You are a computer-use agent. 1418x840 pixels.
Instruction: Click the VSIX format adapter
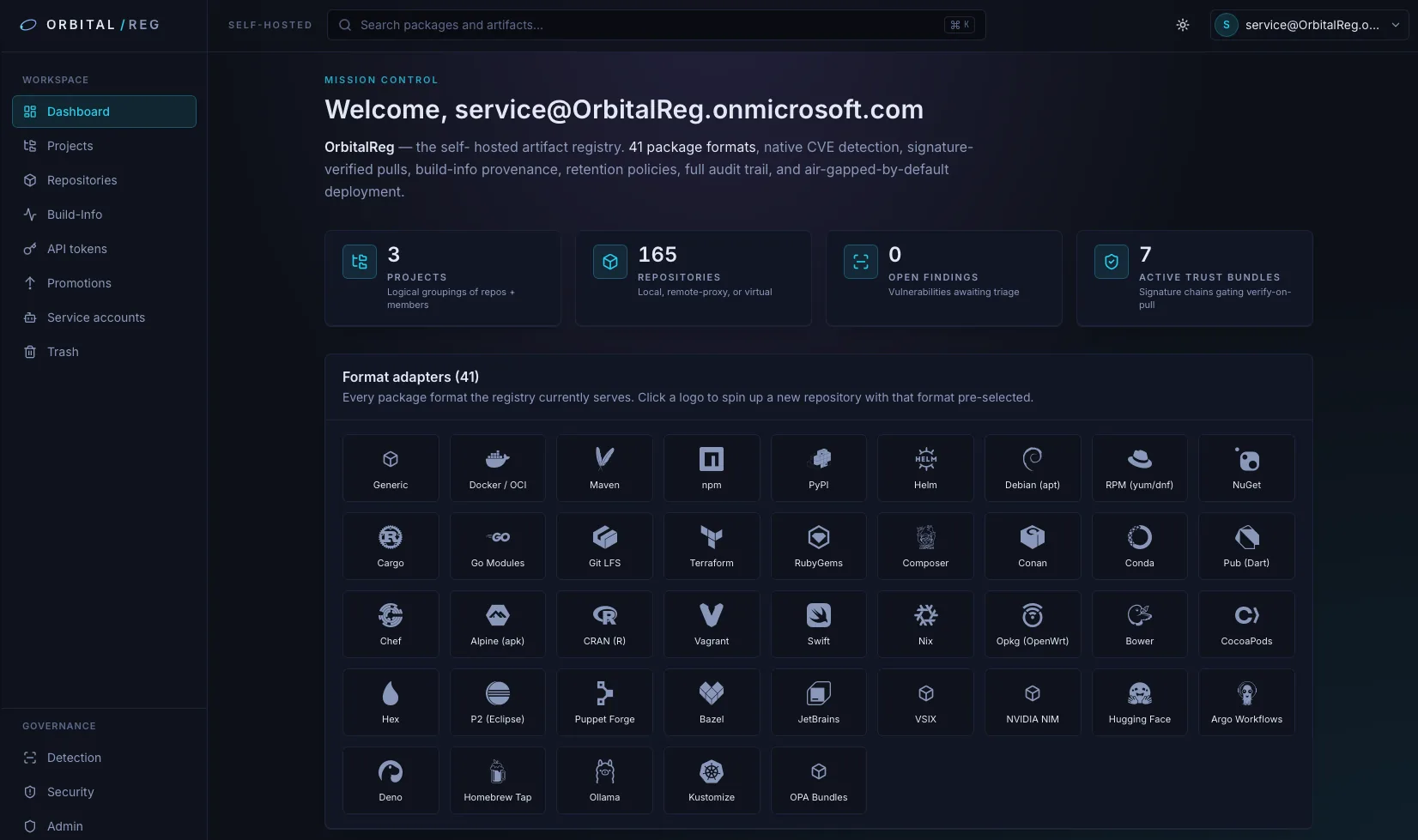click(925, 702)
